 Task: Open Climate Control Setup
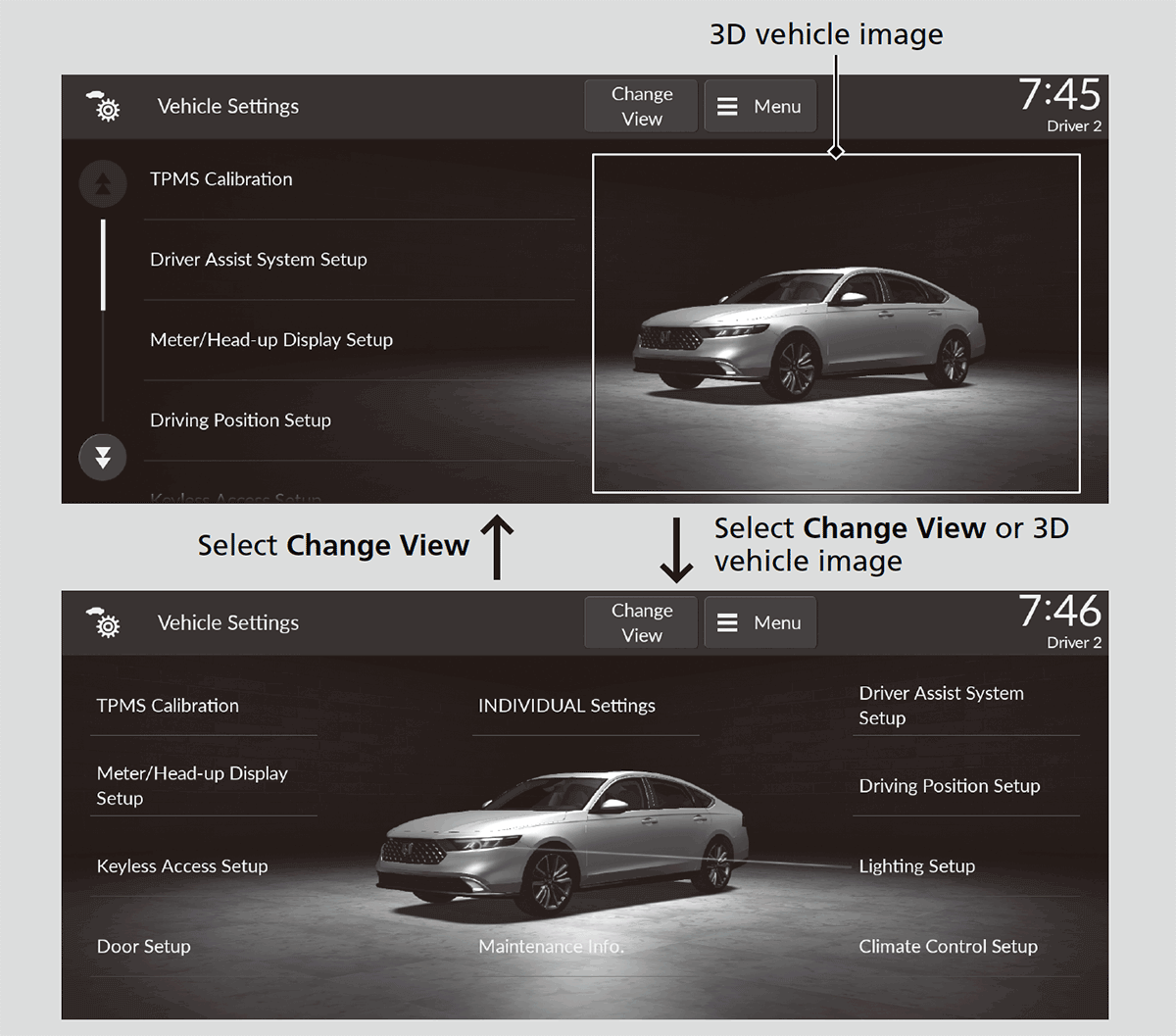click(948, 946)
